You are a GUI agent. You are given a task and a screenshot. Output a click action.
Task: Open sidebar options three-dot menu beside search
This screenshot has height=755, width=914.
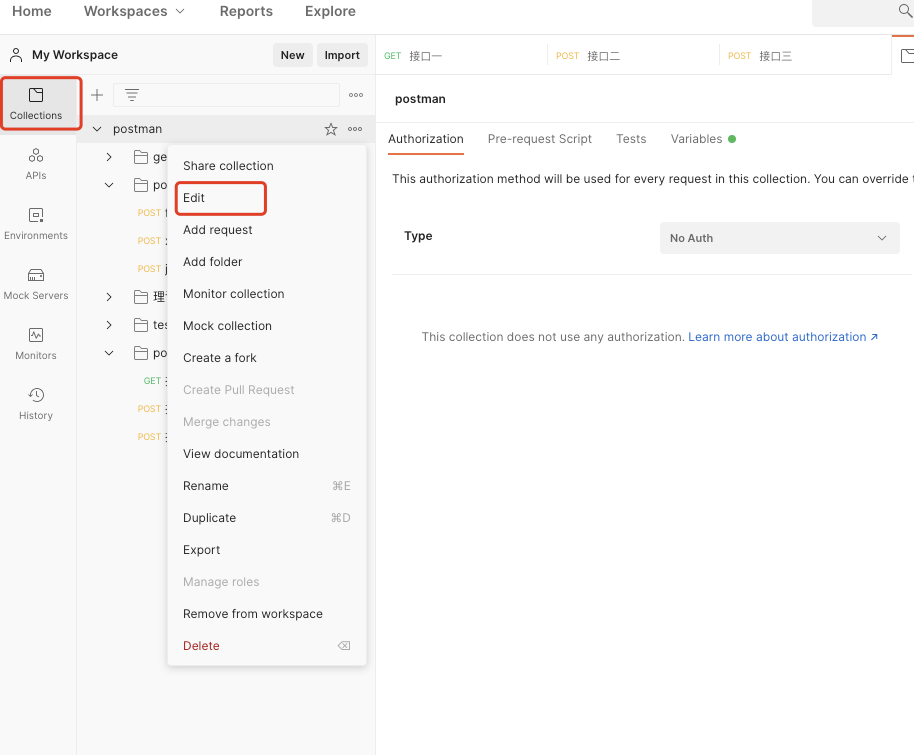[x=356, y=95]
